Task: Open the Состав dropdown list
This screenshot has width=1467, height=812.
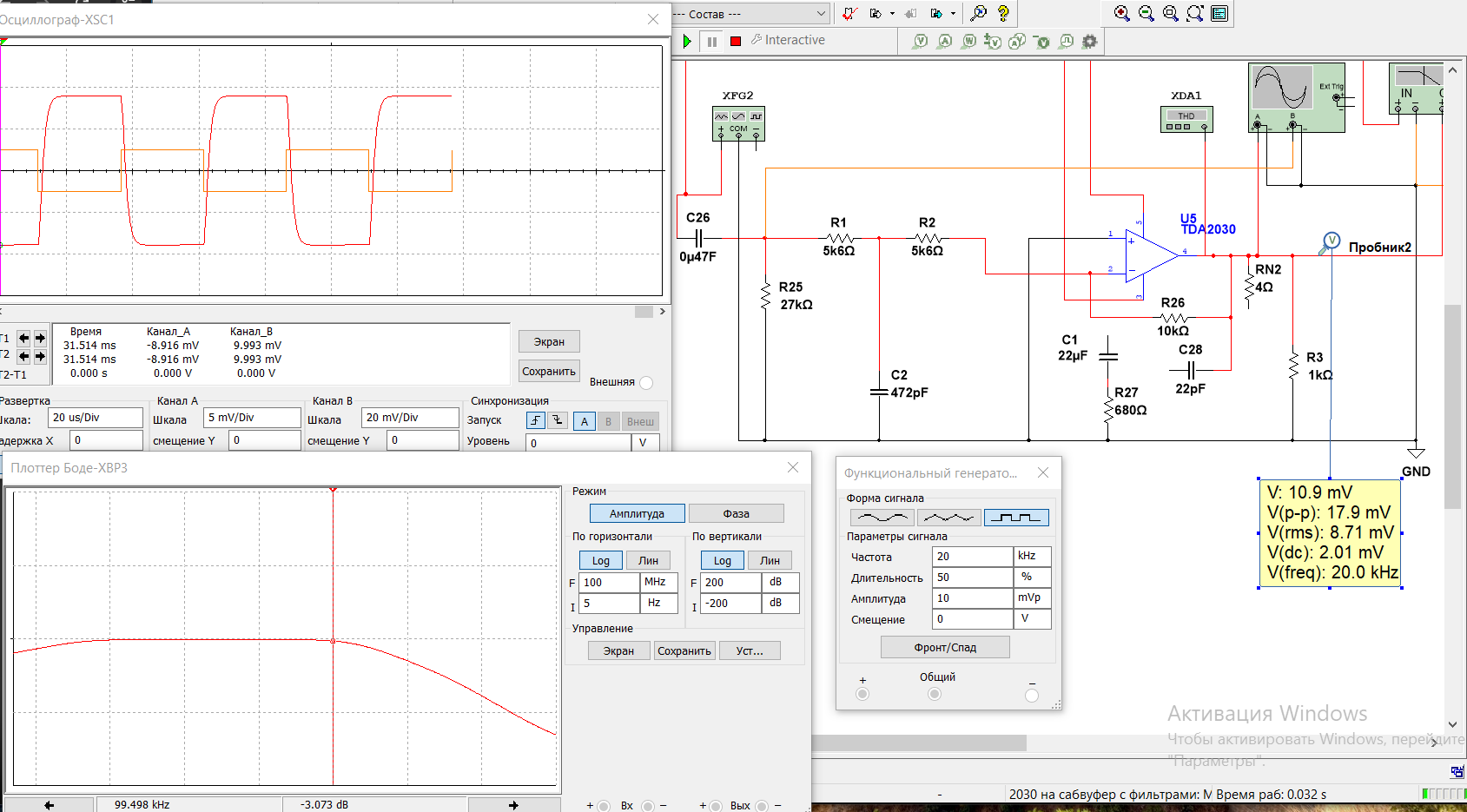Action: tap(821, 13)
